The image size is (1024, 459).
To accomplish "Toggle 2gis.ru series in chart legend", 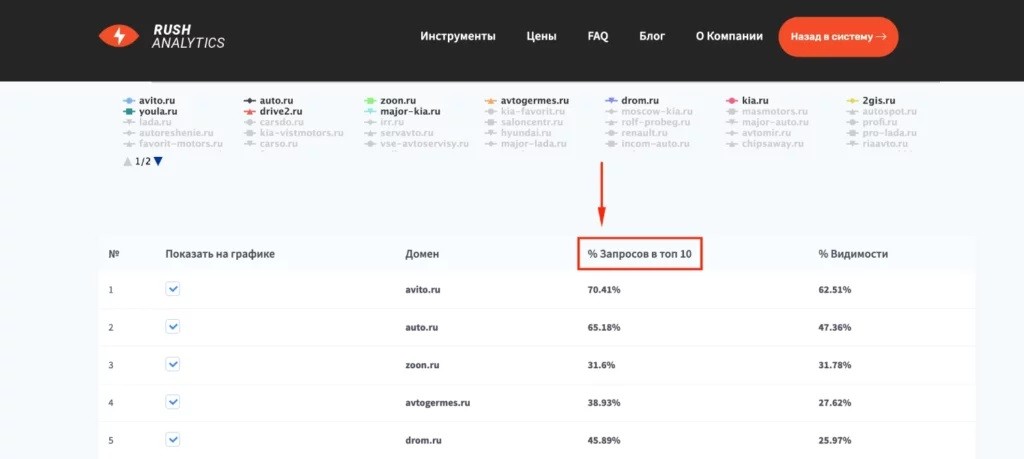I will (871, 101).
